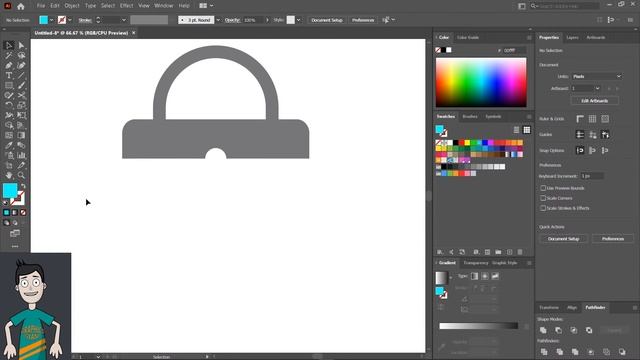Select the Line Segment tool
This screenshot has height=360, width=640.
21,75
